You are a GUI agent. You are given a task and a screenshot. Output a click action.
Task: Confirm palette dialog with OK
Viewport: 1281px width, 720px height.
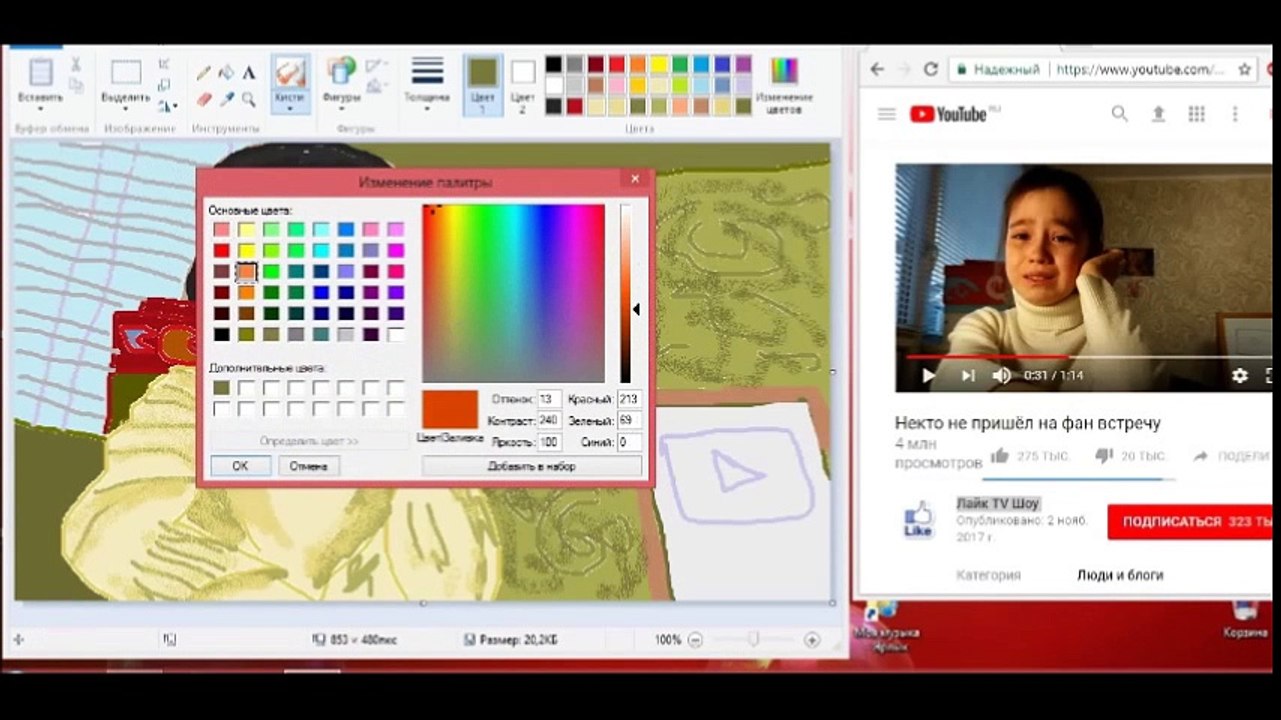240,466
